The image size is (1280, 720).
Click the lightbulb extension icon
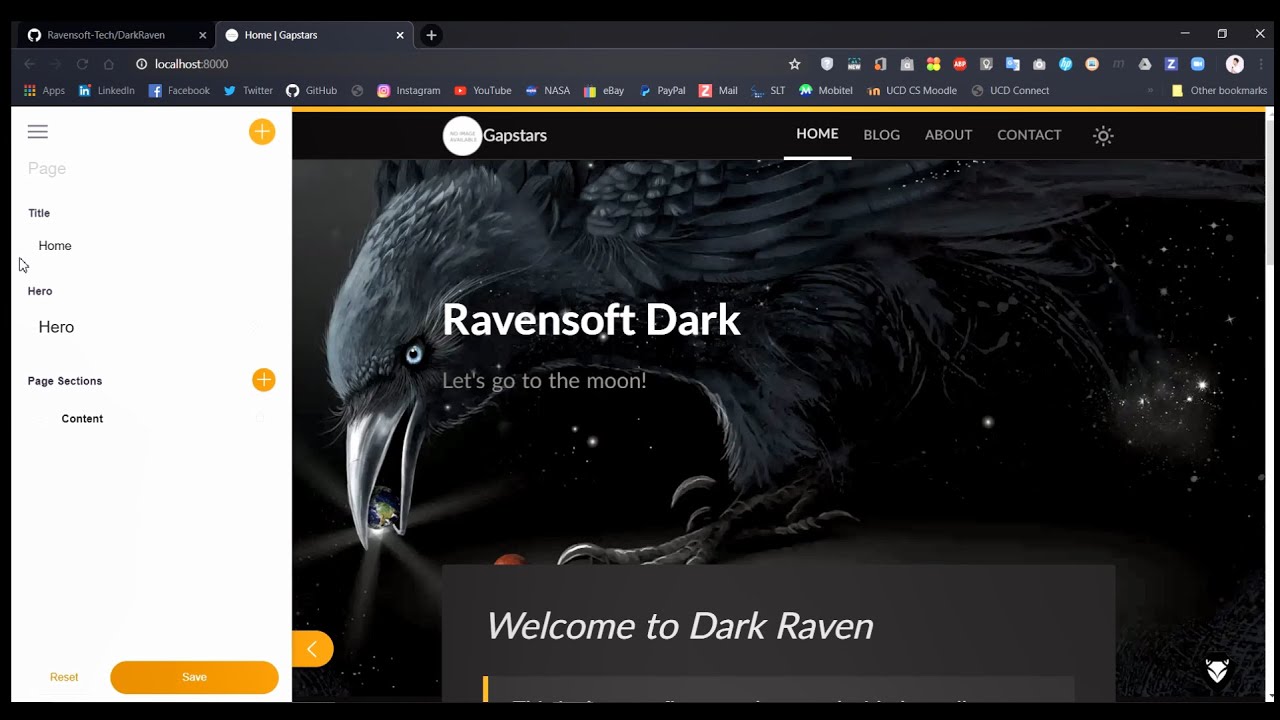pos(986,64)
